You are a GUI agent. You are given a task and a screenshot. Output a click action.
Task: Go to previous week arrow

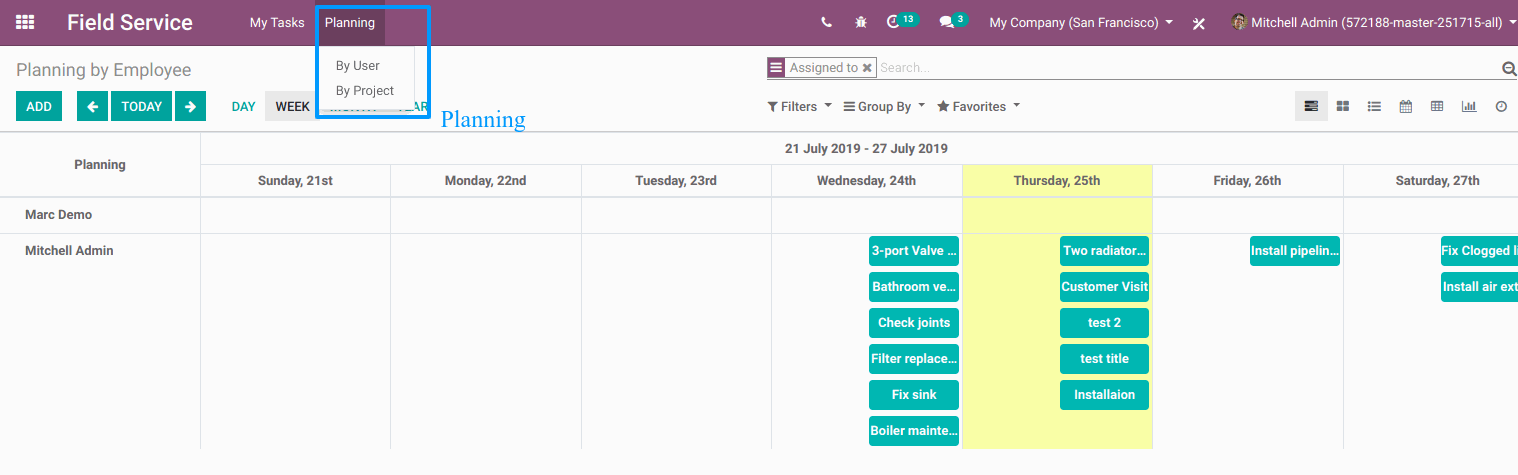(92, 106)
